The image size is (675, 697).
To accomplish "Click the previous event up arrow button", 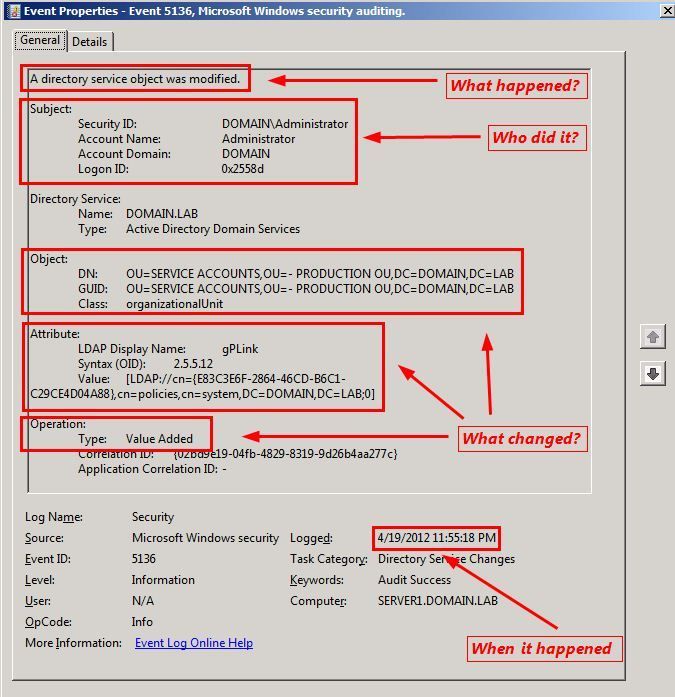I will pyautogui.click(x=652, y=336).
